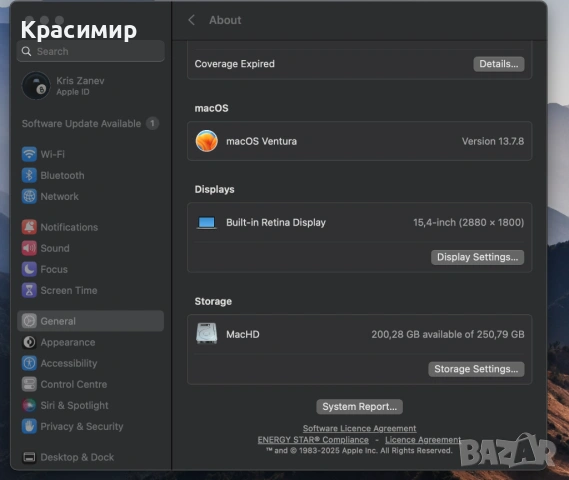Viewport: 569px width, 480px height.
Task: Go back using the chevron next to About
Action: [192, 20]
